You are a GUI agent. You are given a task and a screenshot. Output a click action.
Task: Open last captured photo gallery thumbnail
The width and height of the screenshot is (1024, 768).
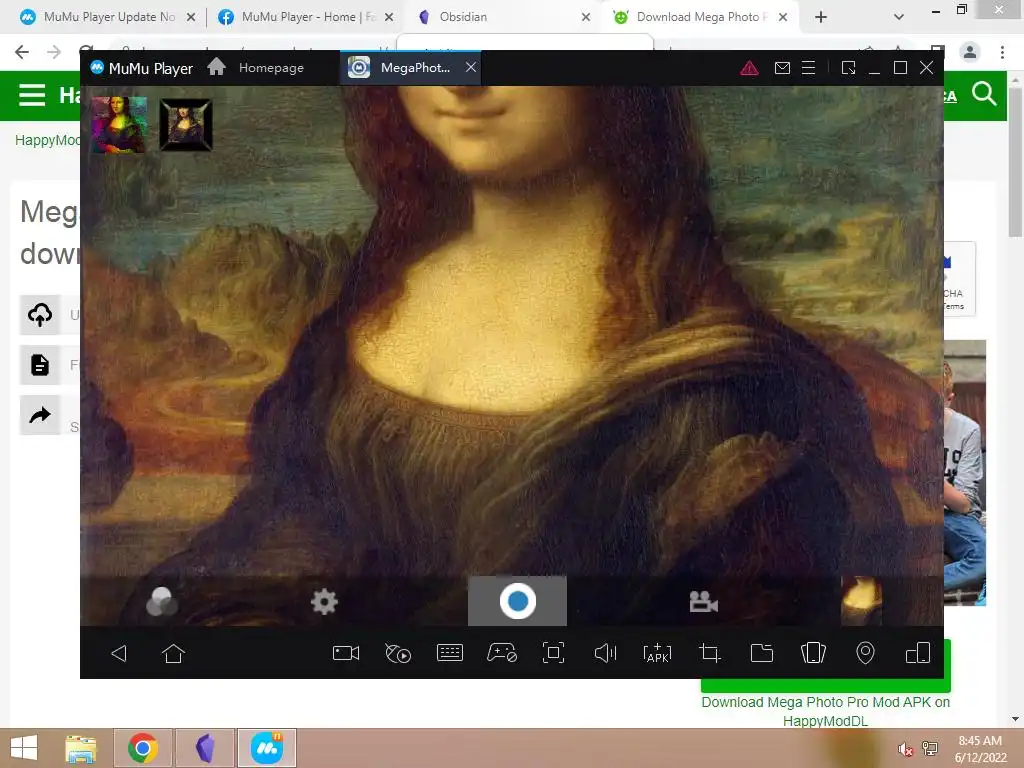861,601
